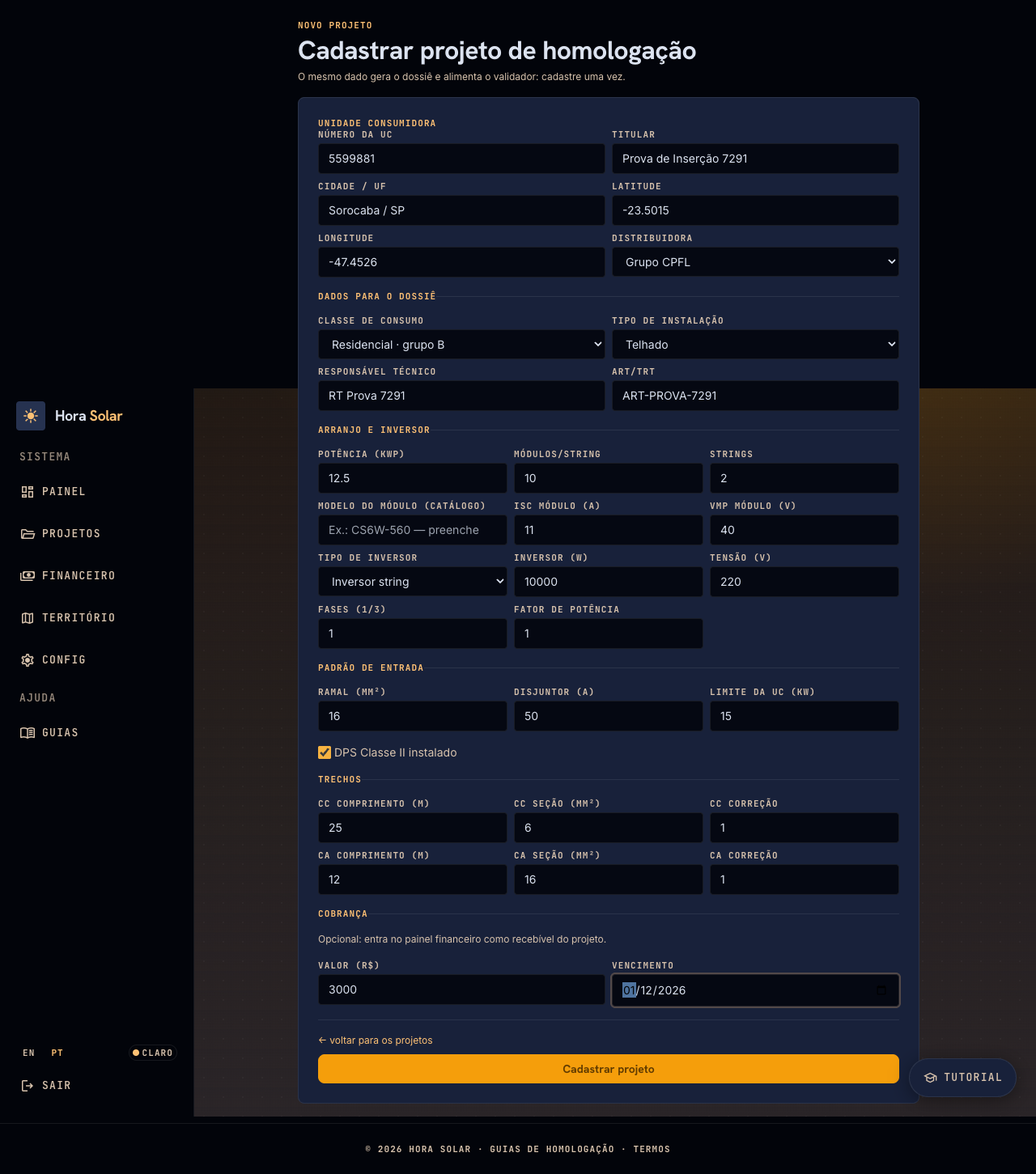Image resolution: width=1036 pixels, height=1174 pixels.
Task: Click the Inversor (W) field
Action: 609,582
